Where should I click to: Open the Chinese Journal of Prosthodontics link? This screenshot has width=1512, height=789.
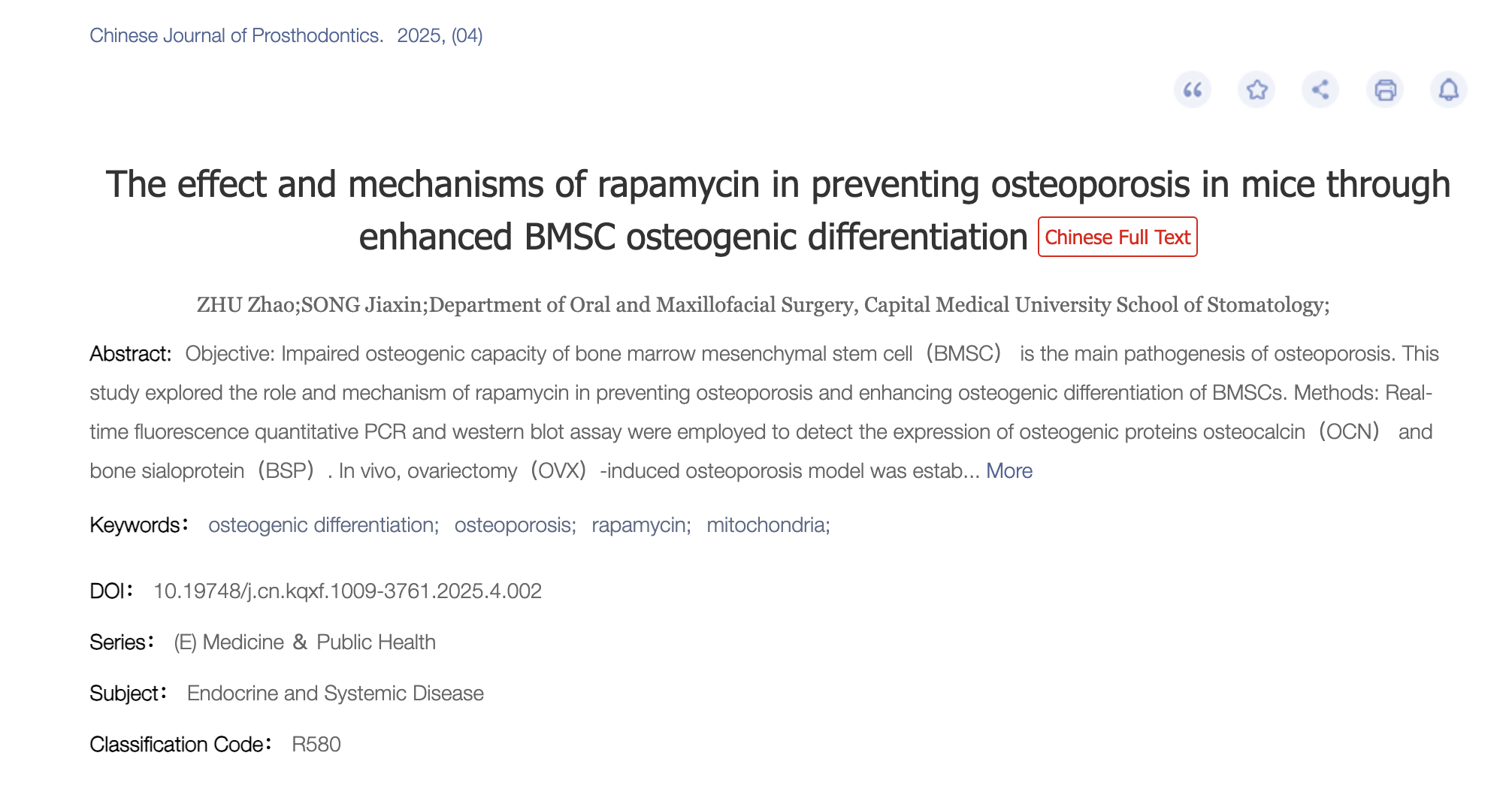point(236,35)
